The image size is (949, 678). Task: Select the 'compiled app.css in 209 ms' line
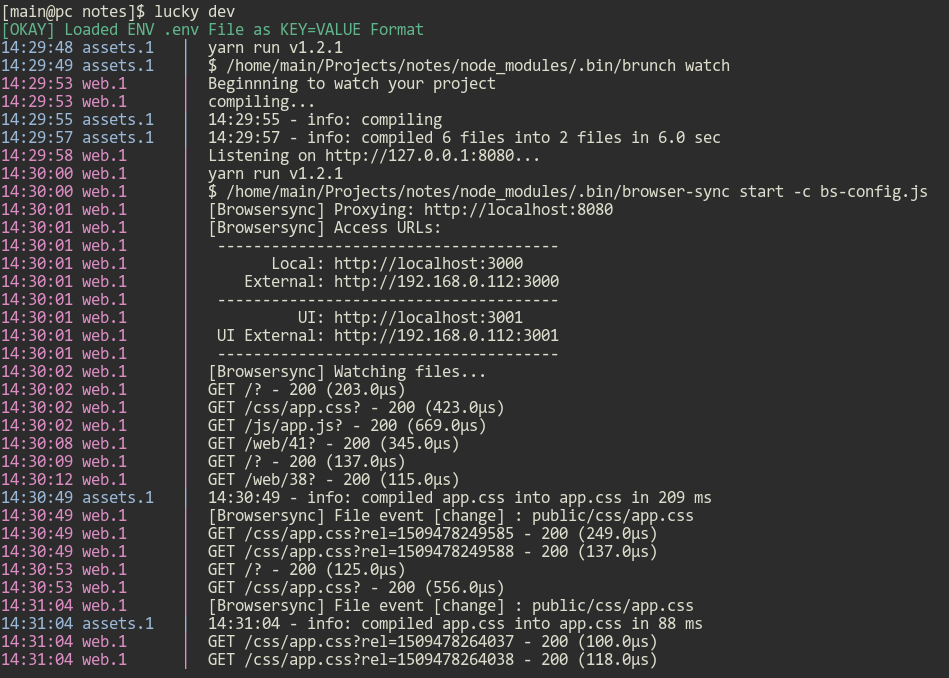(x=459, y=498)
